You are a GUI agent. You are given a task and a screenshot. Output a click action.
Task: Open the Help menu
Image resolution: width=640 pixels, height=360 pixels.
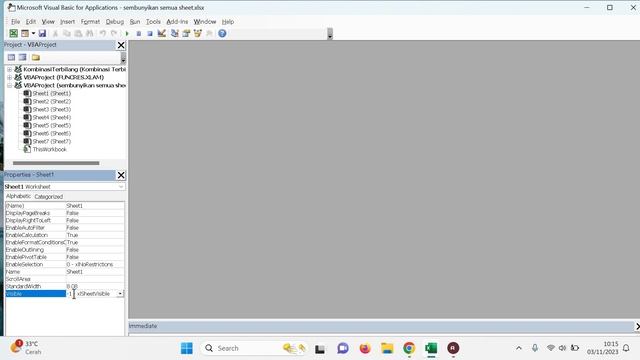pos(228,22)
